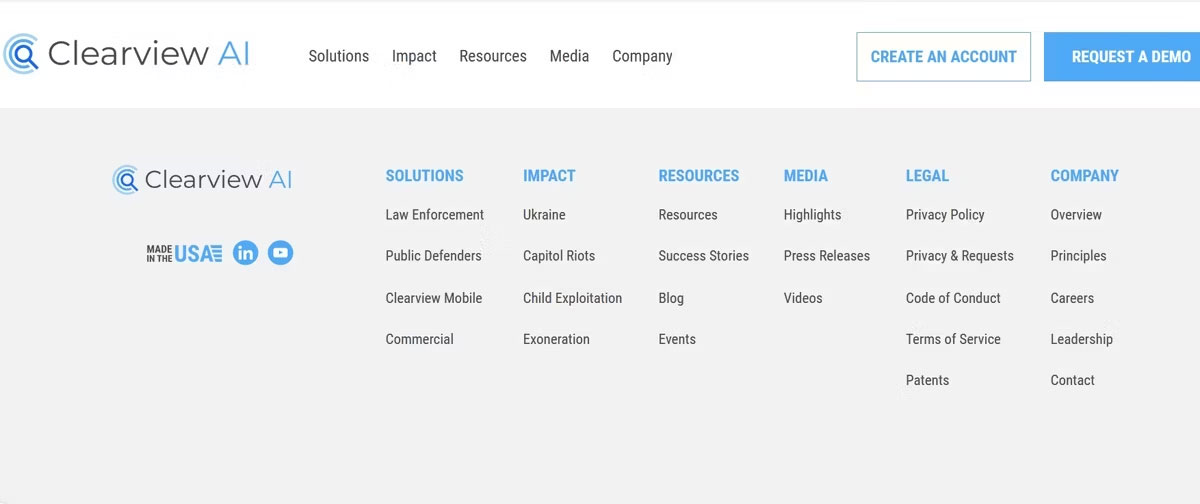Open the LinkedIn icon in footer
The image size is (1200, 504).
tap(245, 253)
